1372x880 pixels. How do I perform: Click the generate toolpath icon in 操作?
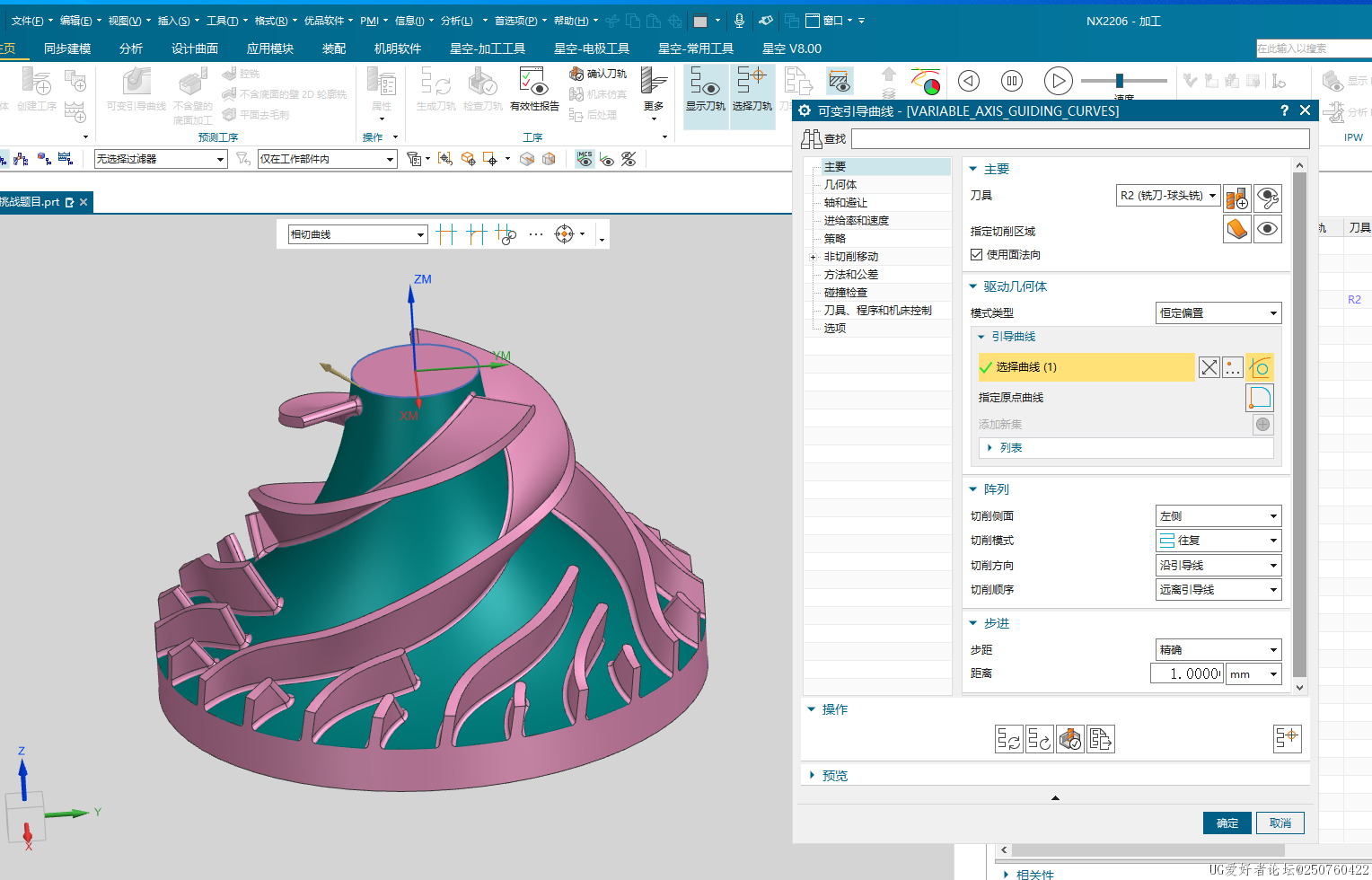tap(1009, 739)
